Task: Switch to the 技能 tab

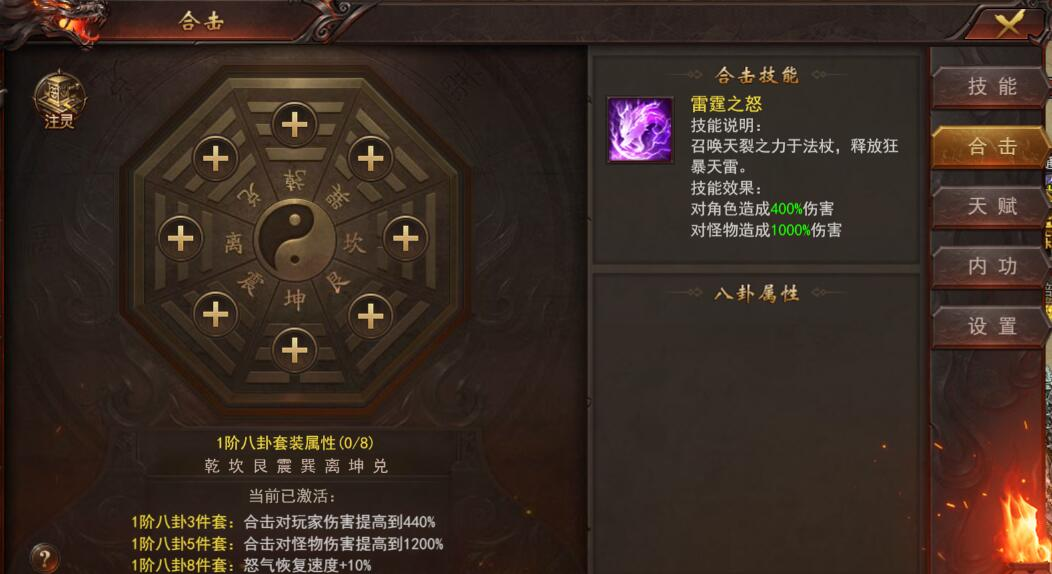Action: 990,87
